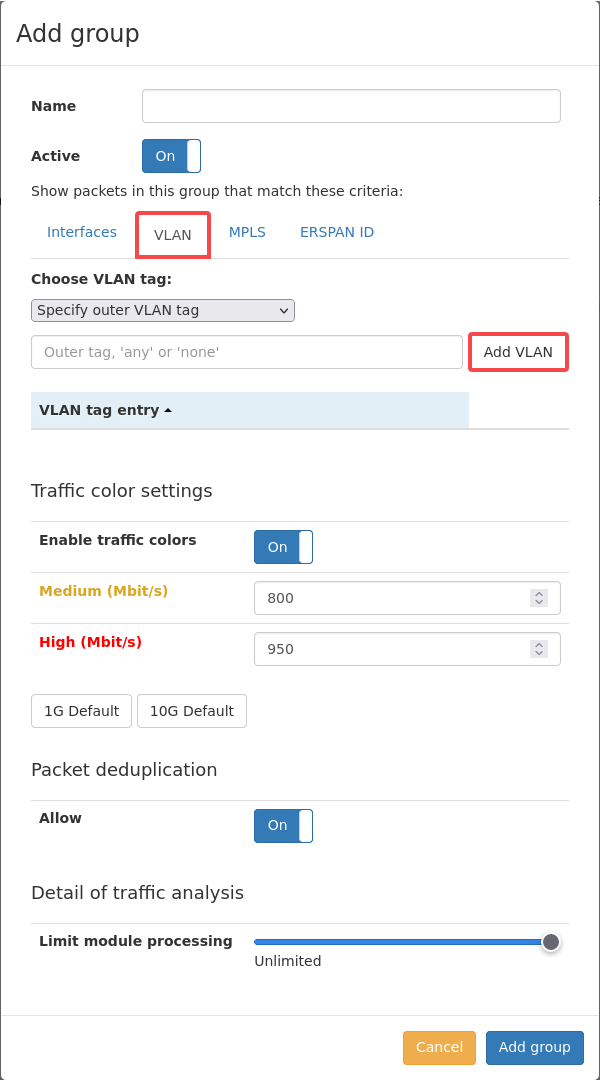The image size is (600, 1080).
Task: Cancel the Add group dialog
Action: 439,1048
